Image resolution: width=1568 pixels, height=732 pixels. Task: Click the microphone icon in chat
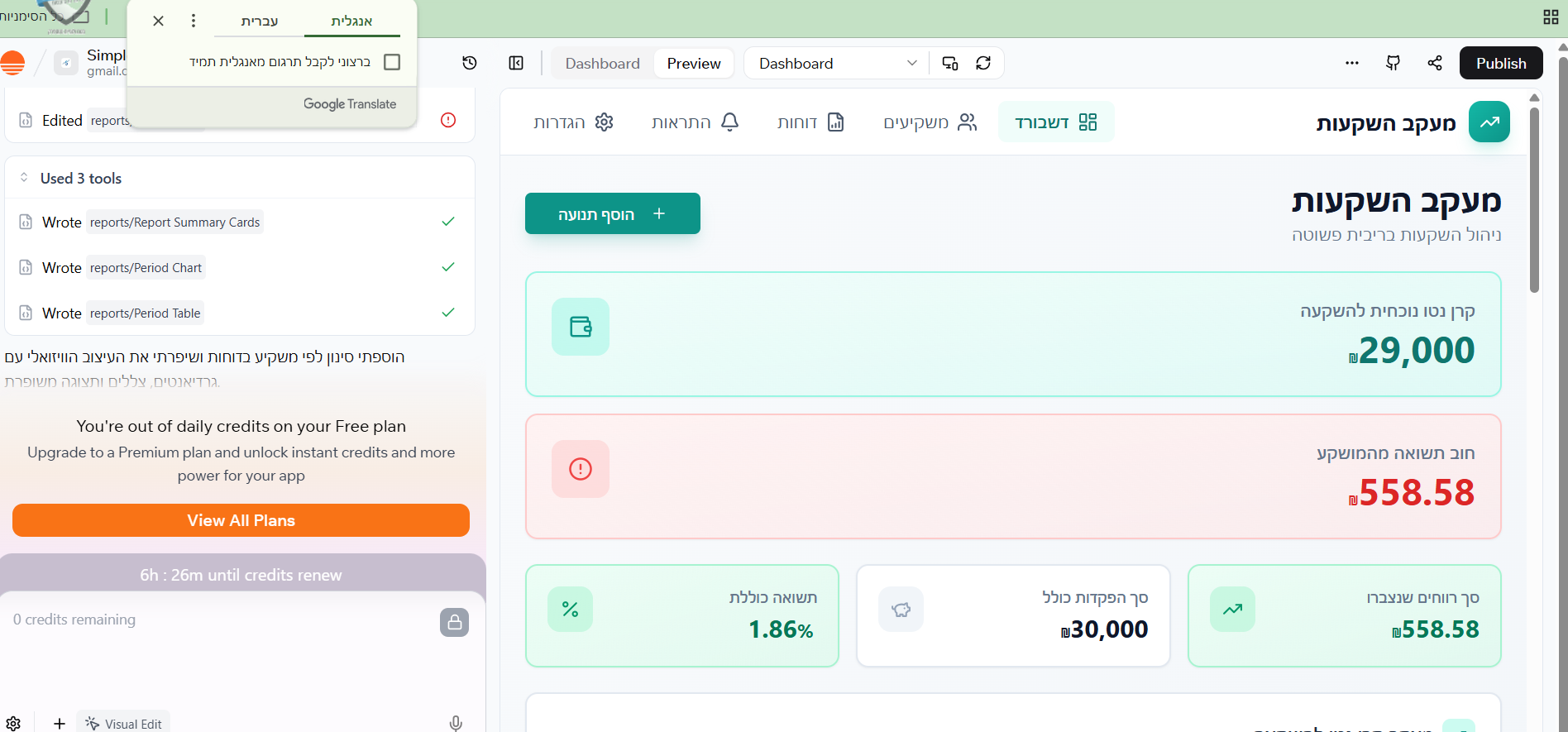(x=456, y=723)
